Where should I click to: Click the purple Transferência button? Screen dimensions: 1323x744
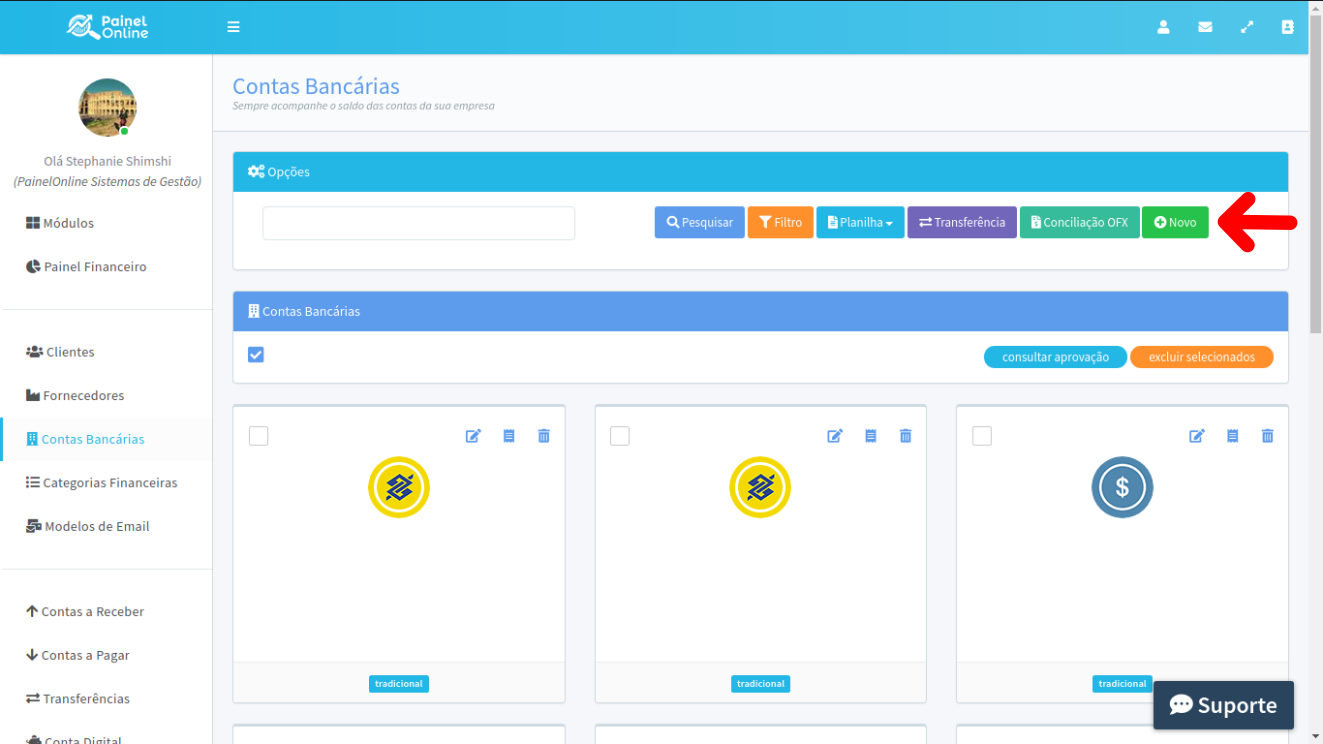tap(962, 222)
